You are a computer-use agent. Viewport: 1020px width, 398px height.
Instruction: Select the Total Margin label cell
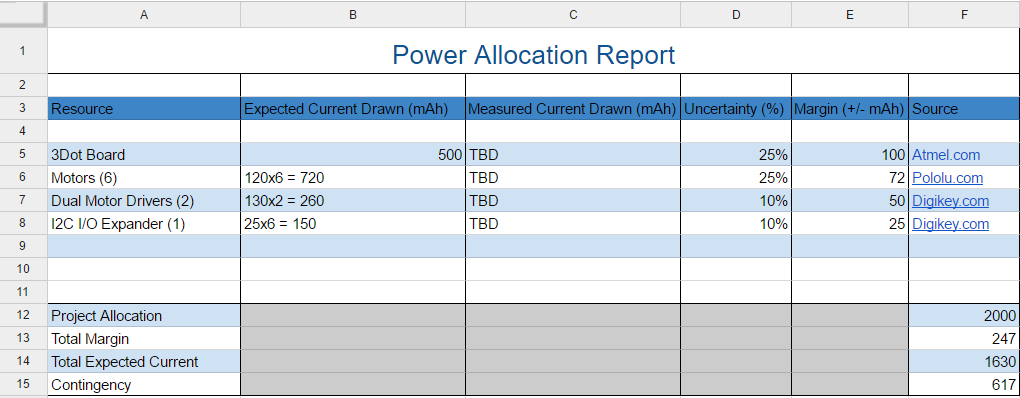click(x=144, y=339)
